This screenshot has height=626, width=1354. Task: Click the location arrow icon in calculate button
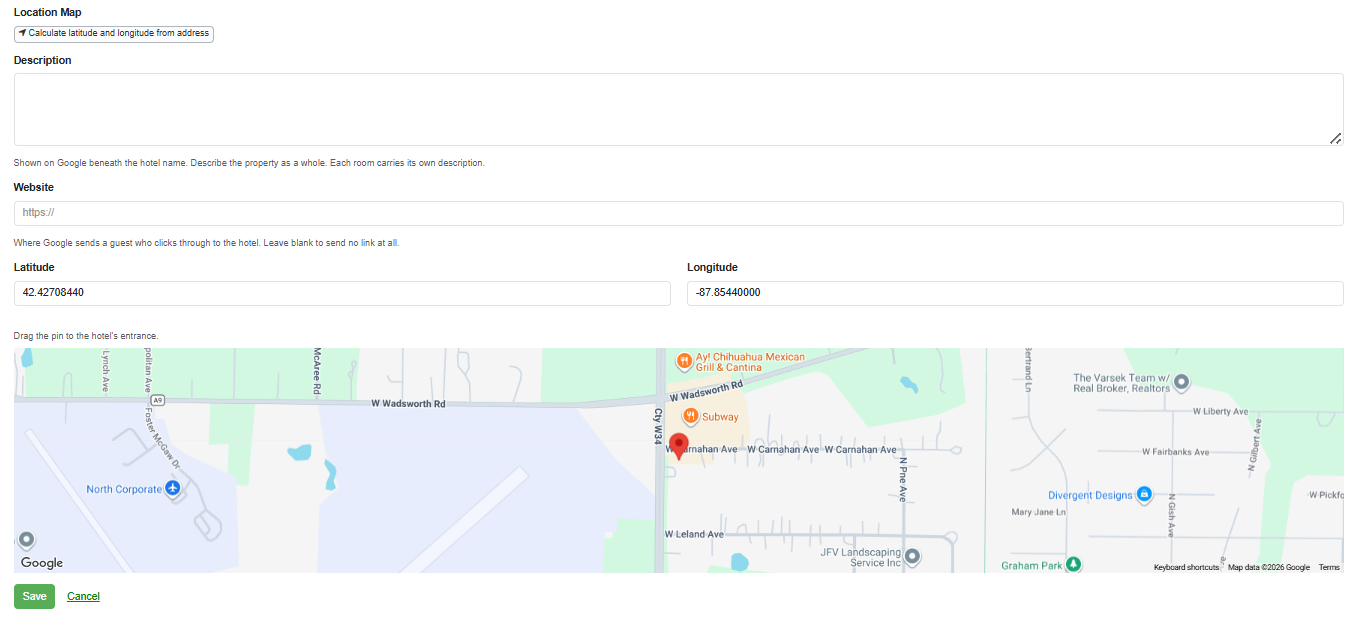pyautogui.click(x=22, y=33)
